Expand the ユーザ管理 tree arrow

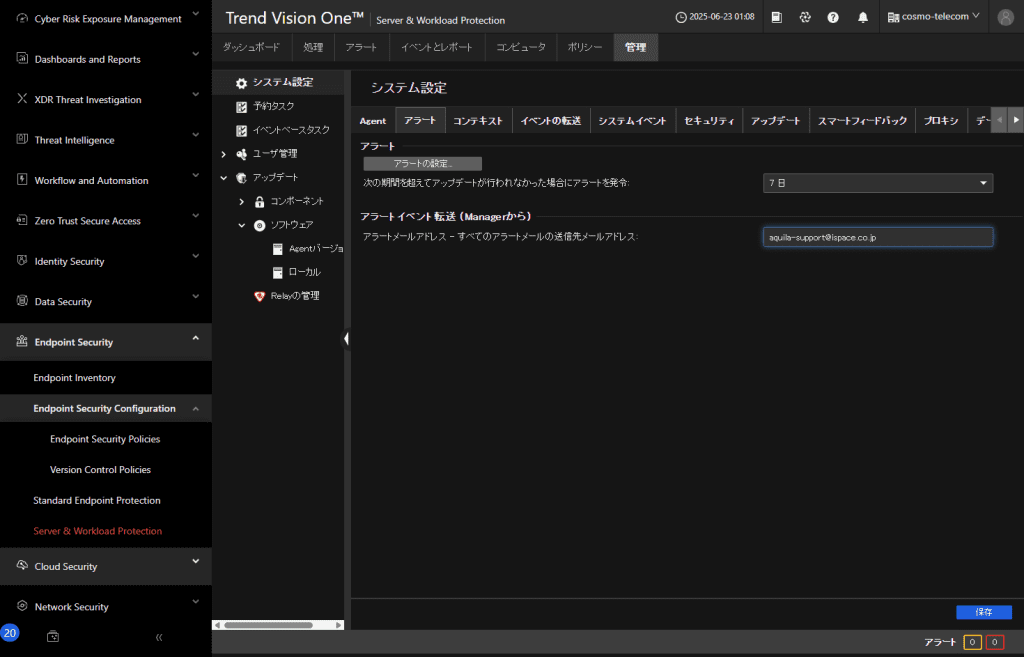pyautogui.click(x=224, y=154)
